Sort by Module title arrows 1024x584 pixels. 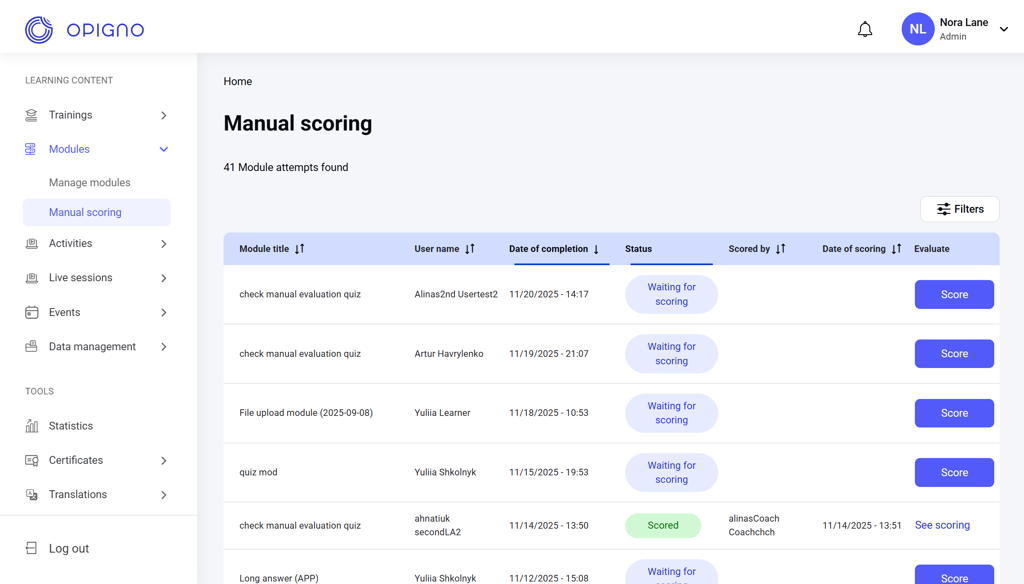pyautogui.click(x=300, y=249)
